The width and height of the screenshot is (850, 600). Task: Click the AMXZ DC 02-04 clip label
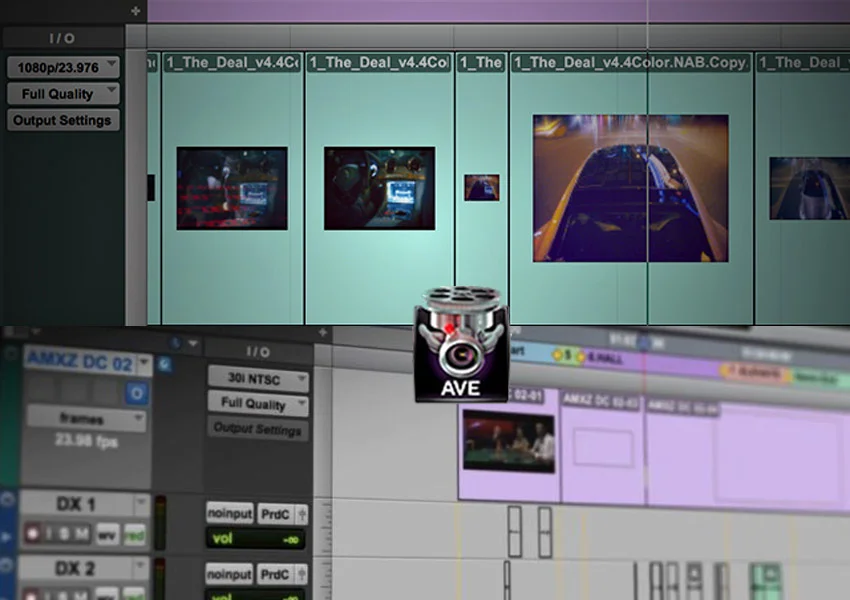pos(682,406)
